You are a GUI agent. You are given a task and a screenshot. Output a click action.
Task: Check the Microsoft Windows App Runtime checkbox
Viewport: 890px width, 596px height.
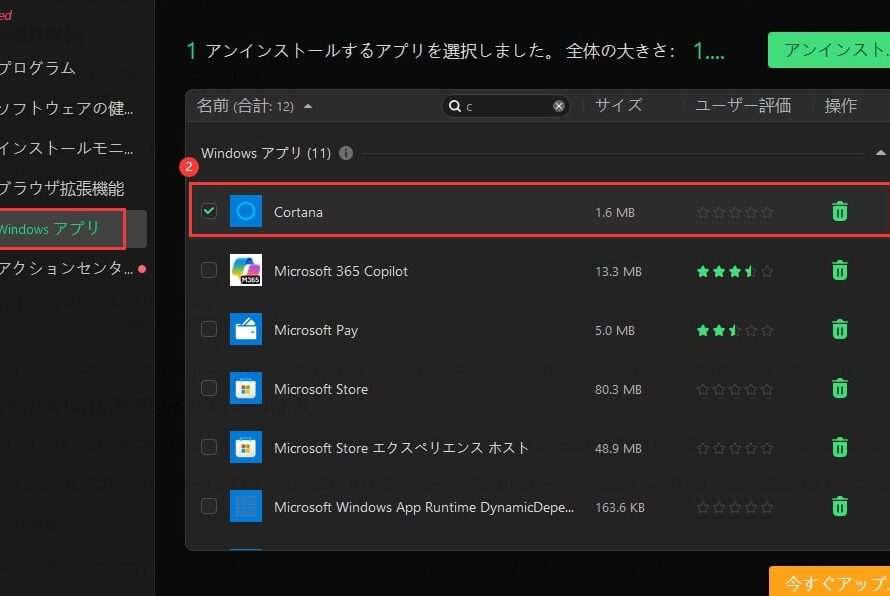coord(209,506)
